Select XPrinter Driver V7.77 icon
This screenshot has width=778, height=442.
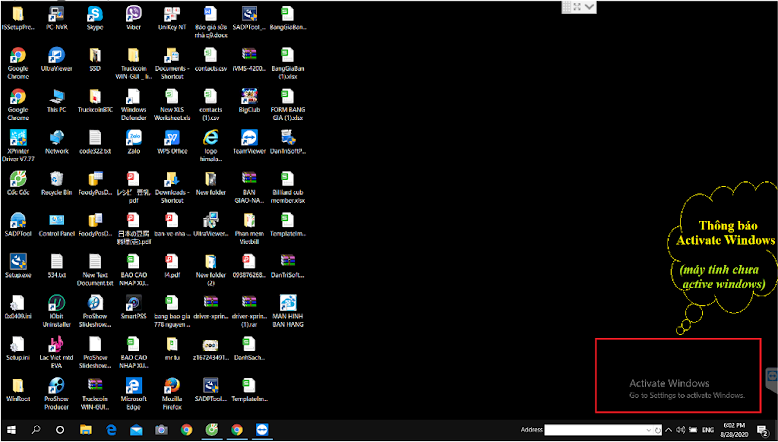coord(18,146)
